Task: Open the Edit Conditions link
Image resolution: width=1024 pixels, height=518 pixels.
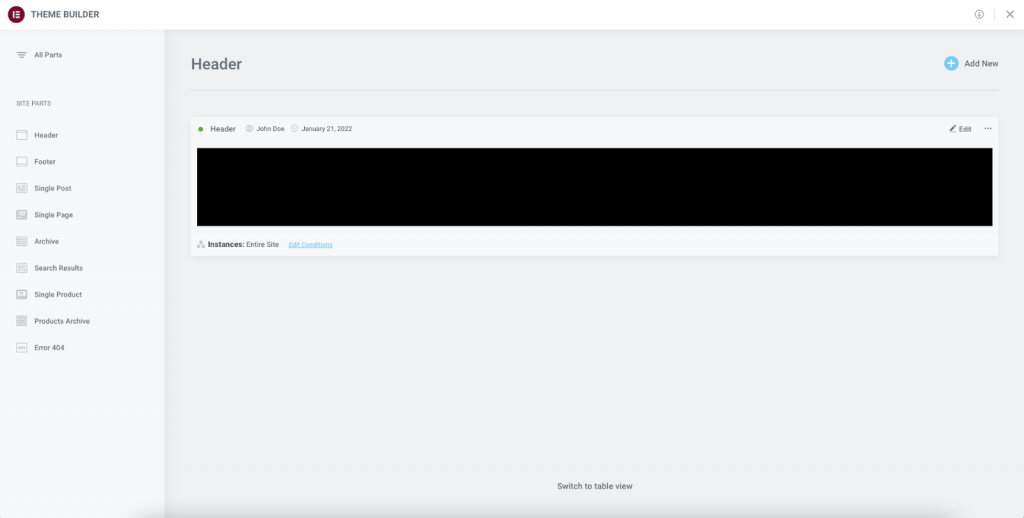Action: click(x=310, y=245)
